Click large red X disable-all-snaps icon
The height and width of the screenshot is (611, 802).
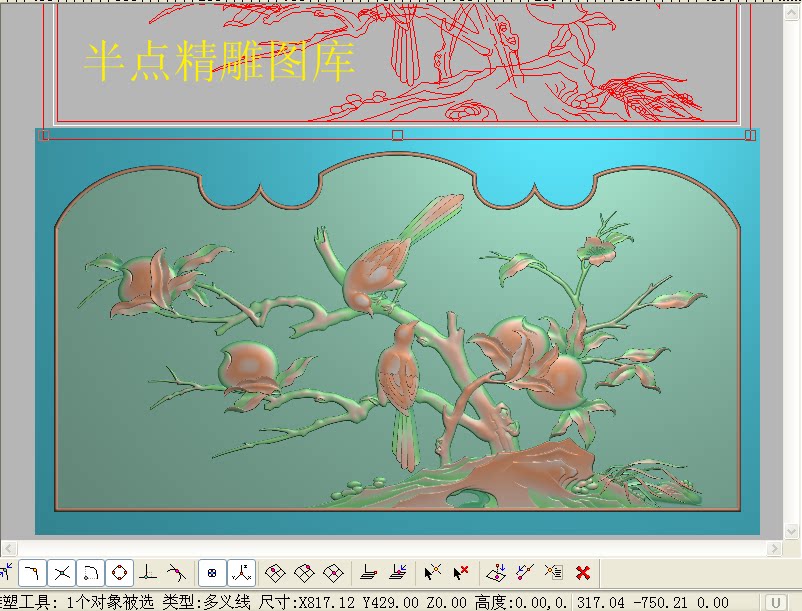[583, 572]
